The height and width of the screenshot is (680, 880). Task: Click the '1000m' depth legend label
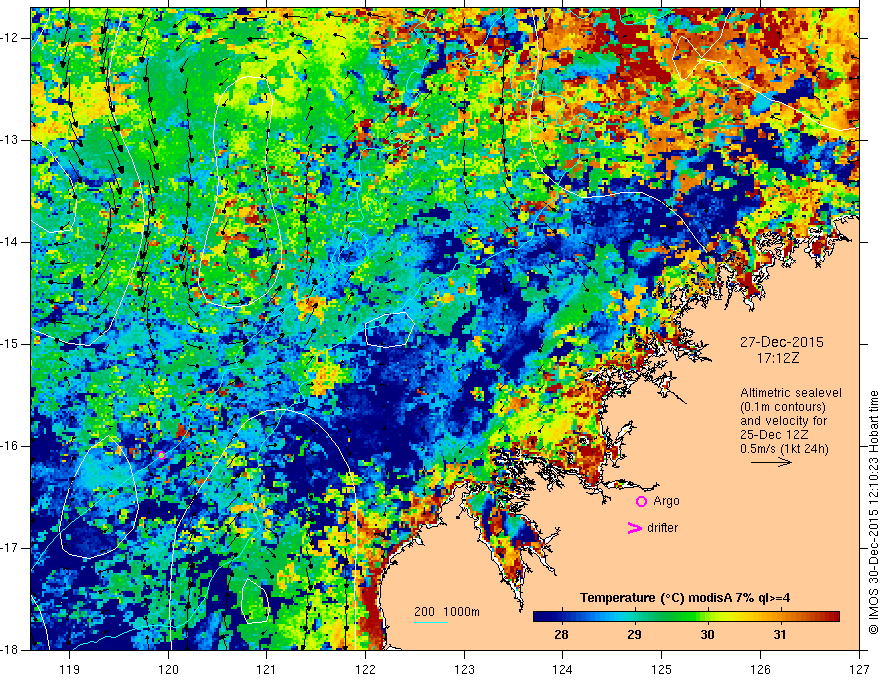tap(461, 612)
